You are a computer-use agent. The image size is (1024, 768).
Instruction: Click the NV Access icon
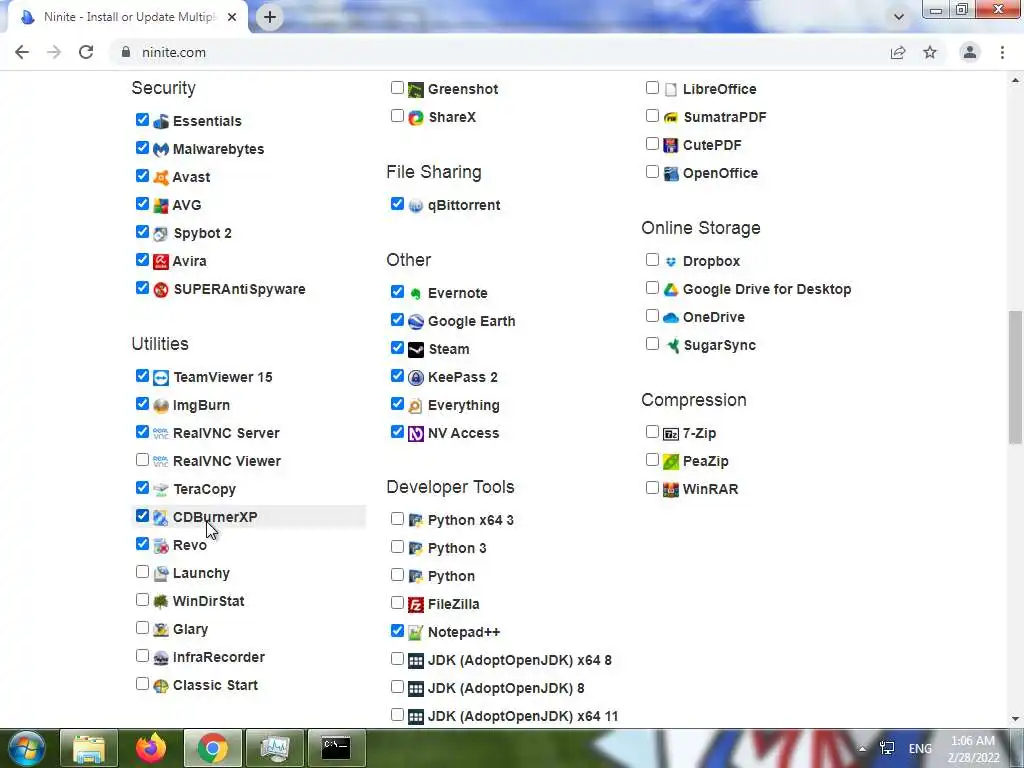coord(416,434)
